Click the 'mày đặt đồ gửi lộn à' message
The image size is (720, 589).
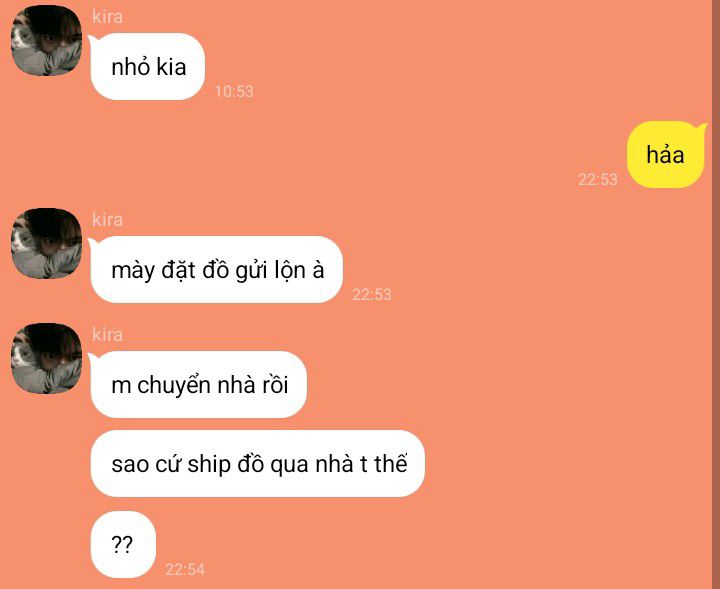(217, 269)
